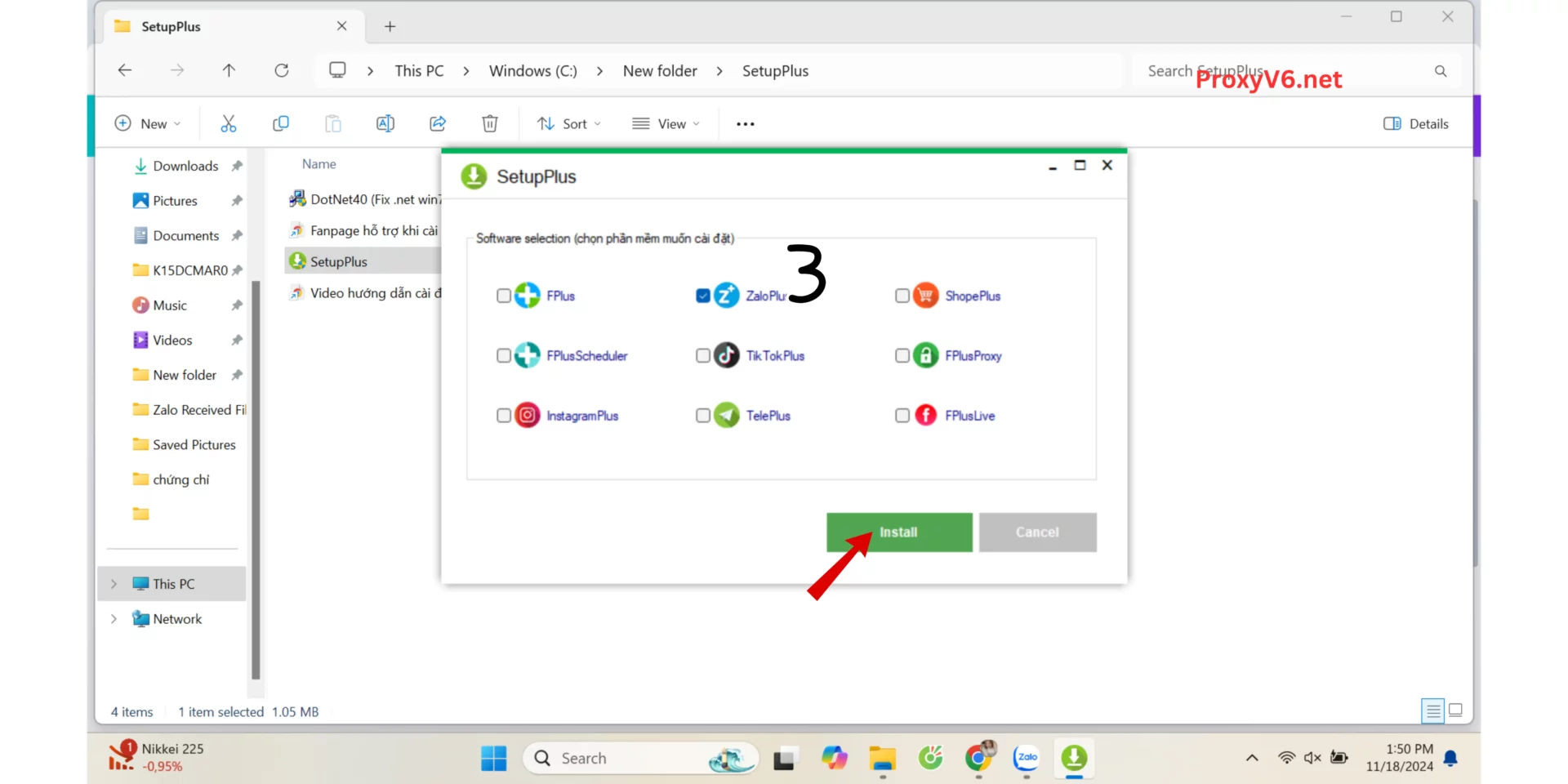Expand chevron after This PC in address bar
1568x784 pixels.
466,71
